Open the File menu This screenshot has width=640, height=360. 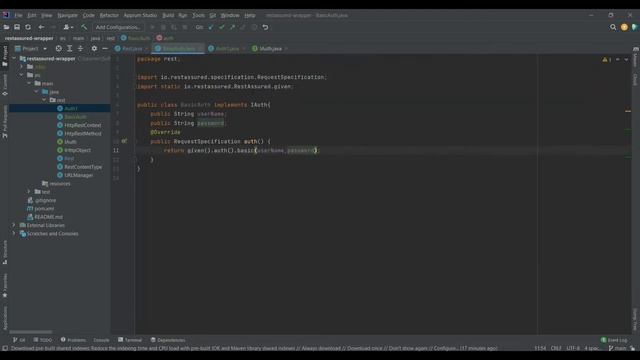pos(18,15)
